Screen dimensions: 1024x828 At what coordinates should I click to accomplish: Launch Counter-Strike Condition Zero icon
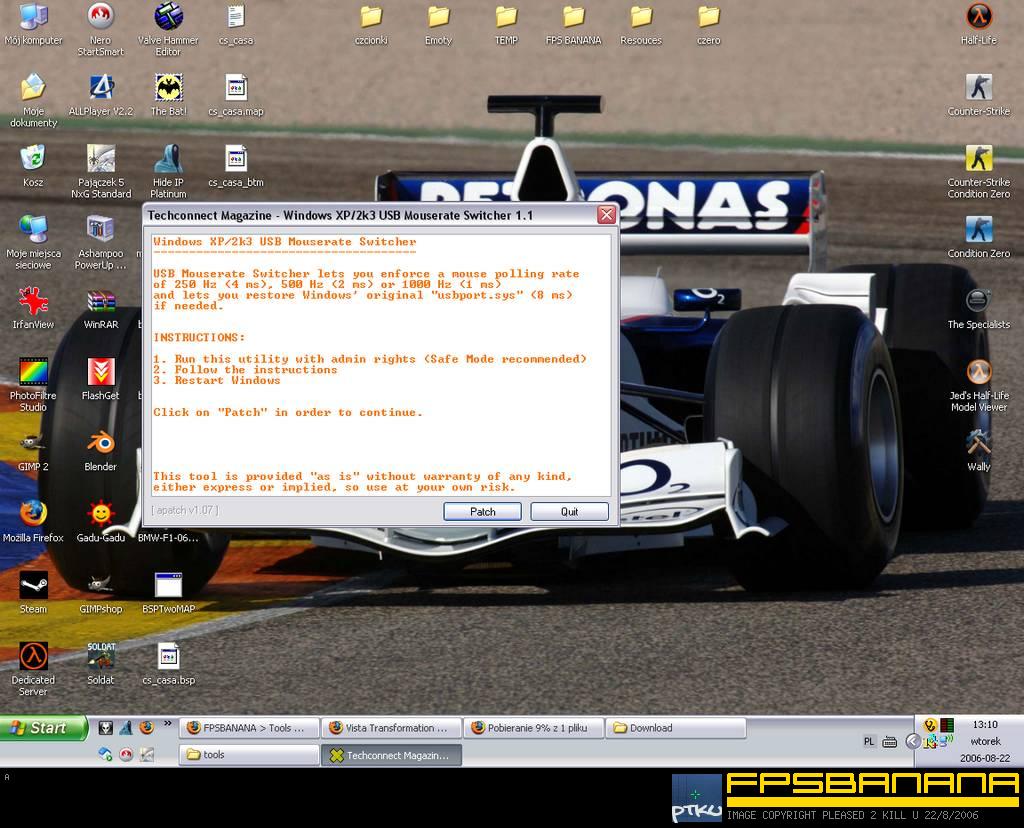pos(979,172)
